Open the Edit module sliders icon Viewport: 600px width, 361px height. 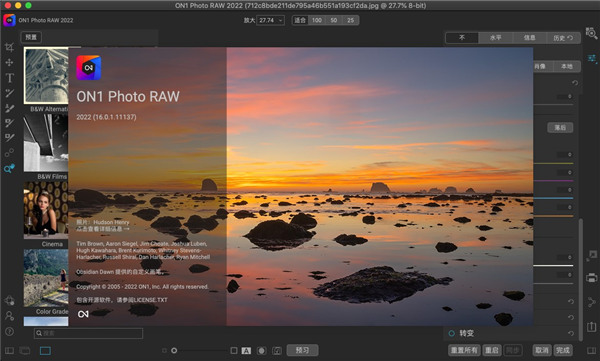(592, 58)
